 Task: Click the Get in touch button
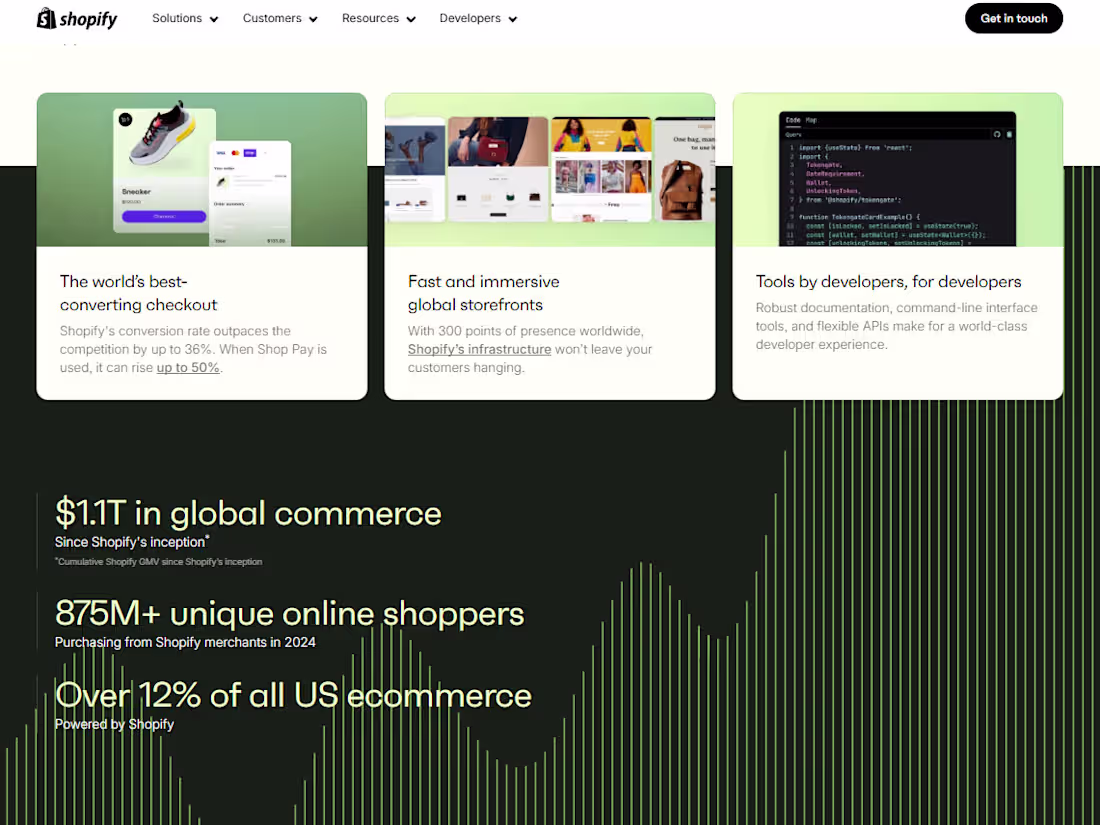click(x=1014, y=18)
